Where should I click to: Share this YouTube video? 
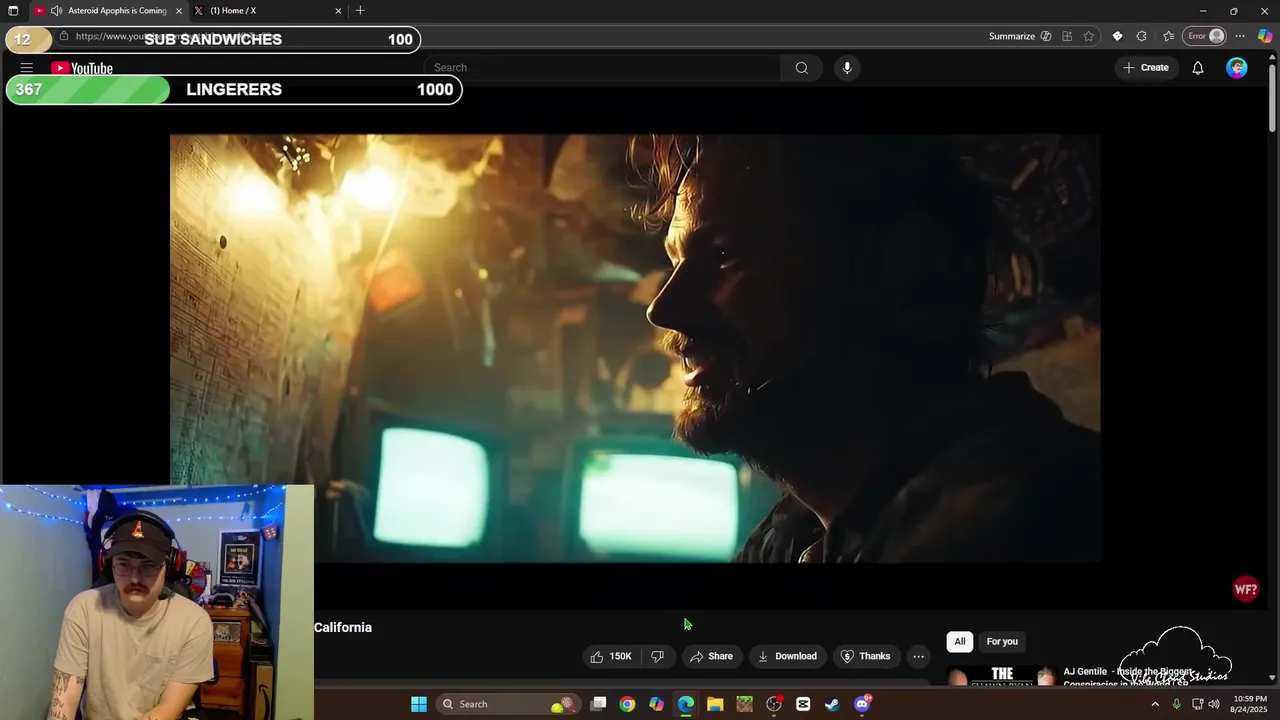[711, 656]
